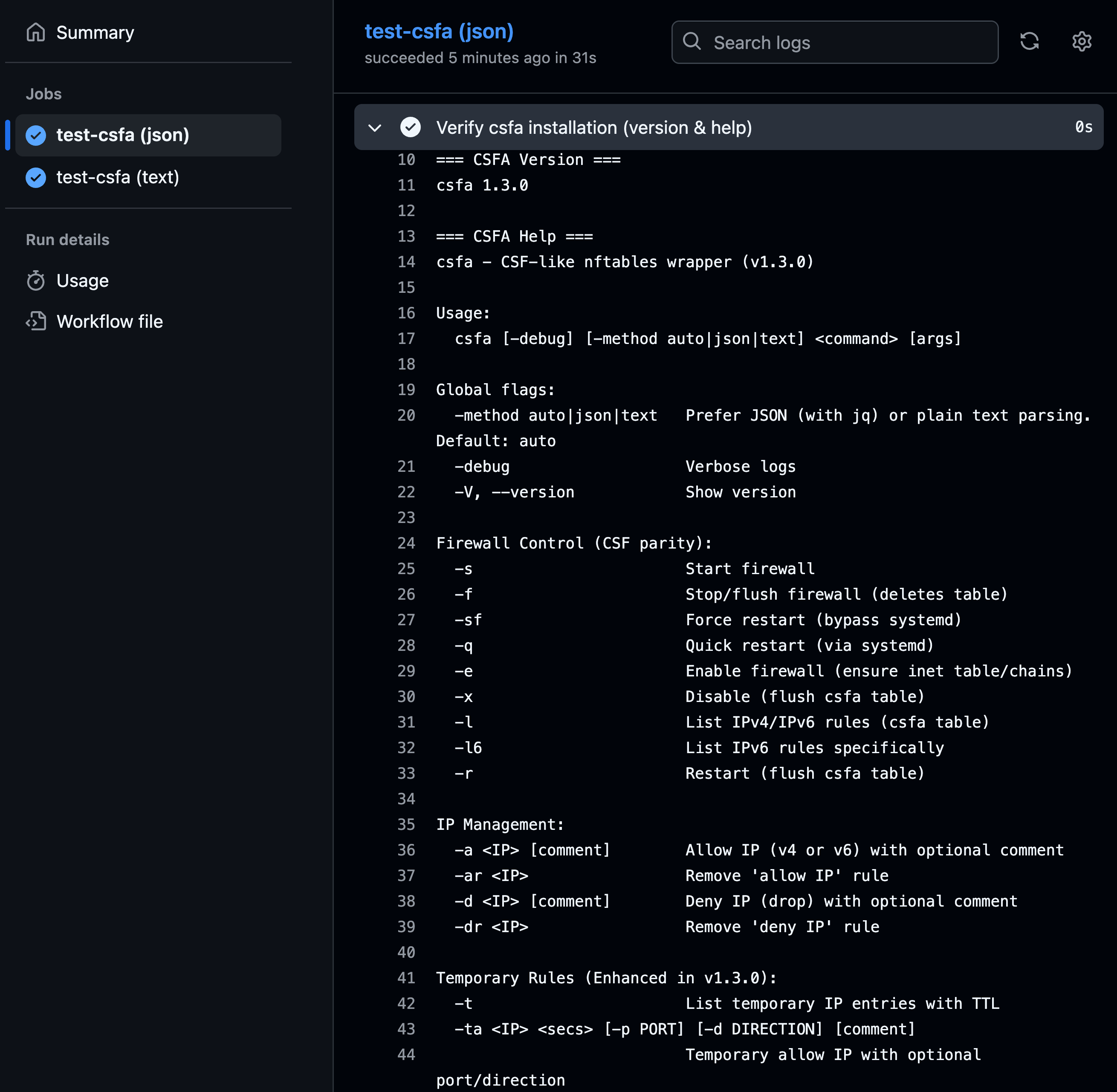Click the test-csfa (json) success checkmark icon
Screen dimensions: 1117x1092
click(36, 136)
